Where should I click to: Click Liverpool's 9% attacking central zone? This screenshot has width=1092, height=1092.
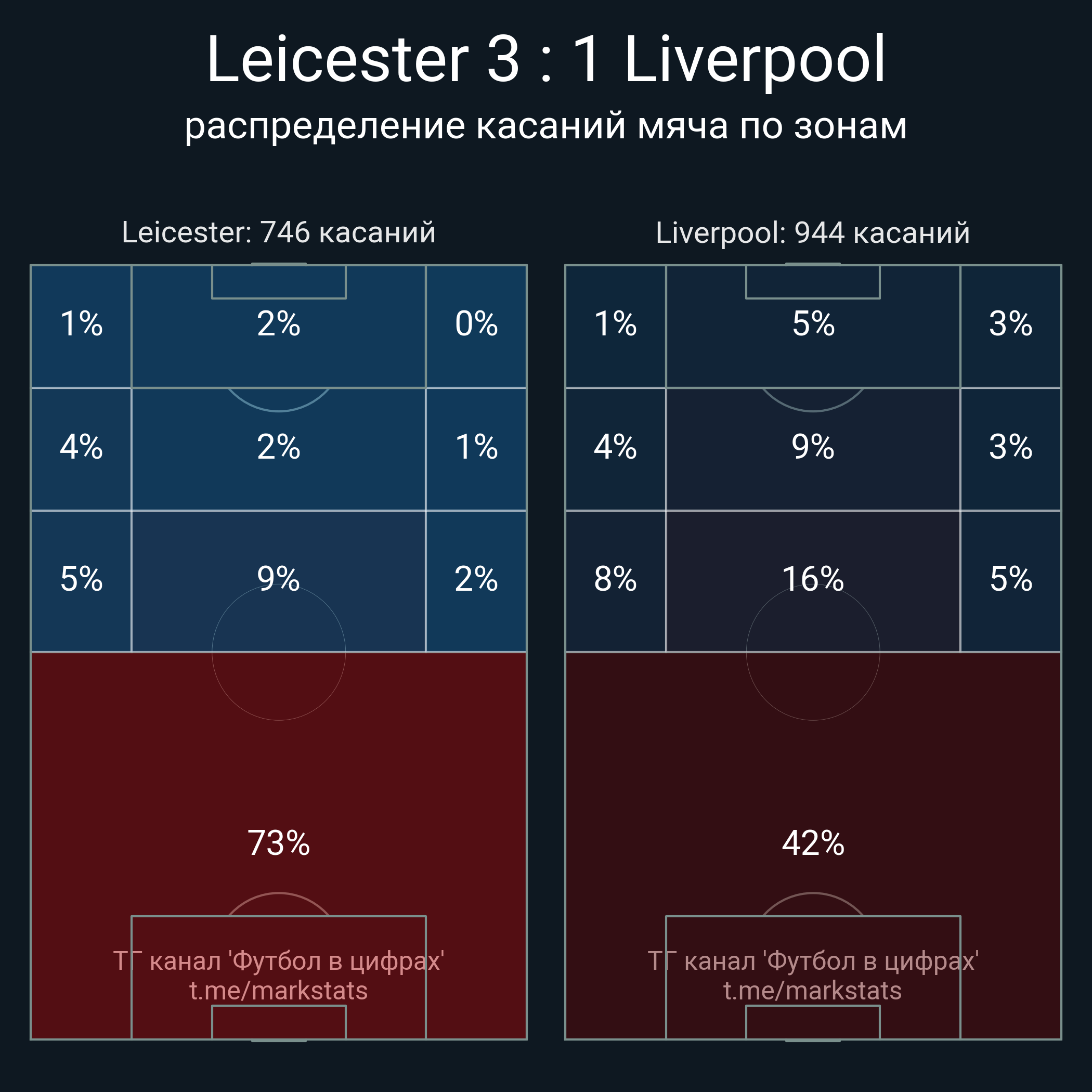[x=813, y=449]
